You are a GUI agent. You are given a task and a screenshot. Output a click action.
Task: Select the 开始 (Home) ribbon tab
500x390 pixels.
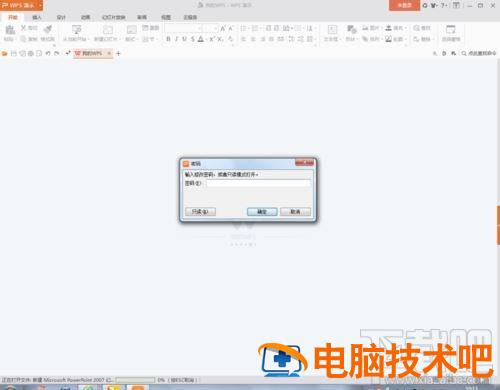pos(13,17)
